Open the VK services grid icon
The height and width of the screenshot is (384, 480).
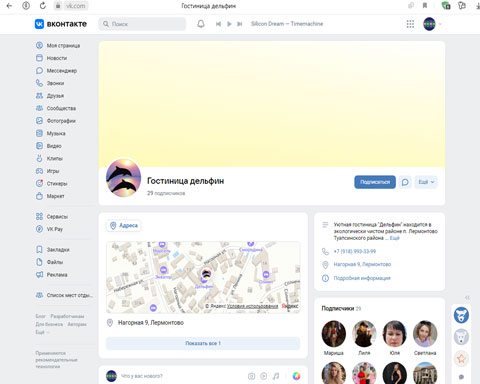point(410,24)
